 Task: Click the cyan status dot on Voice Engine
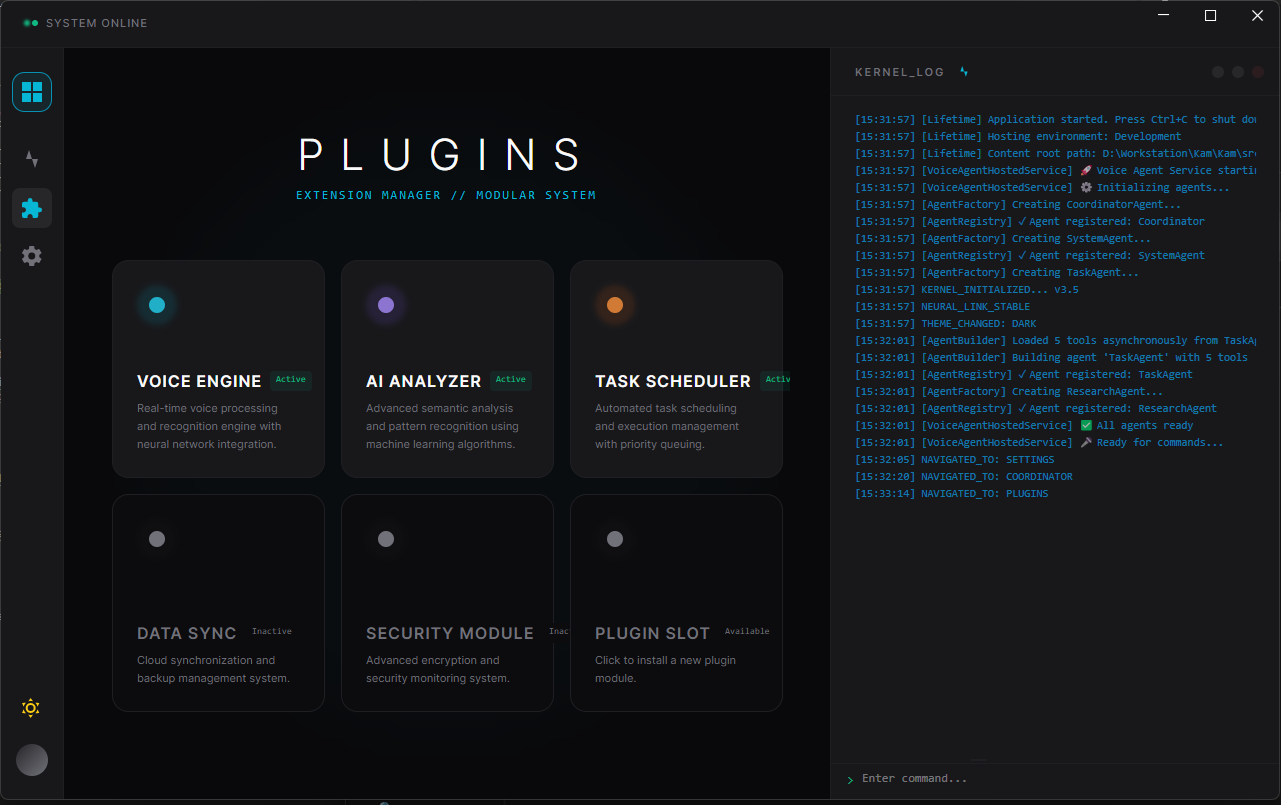[x=157, y=305]
